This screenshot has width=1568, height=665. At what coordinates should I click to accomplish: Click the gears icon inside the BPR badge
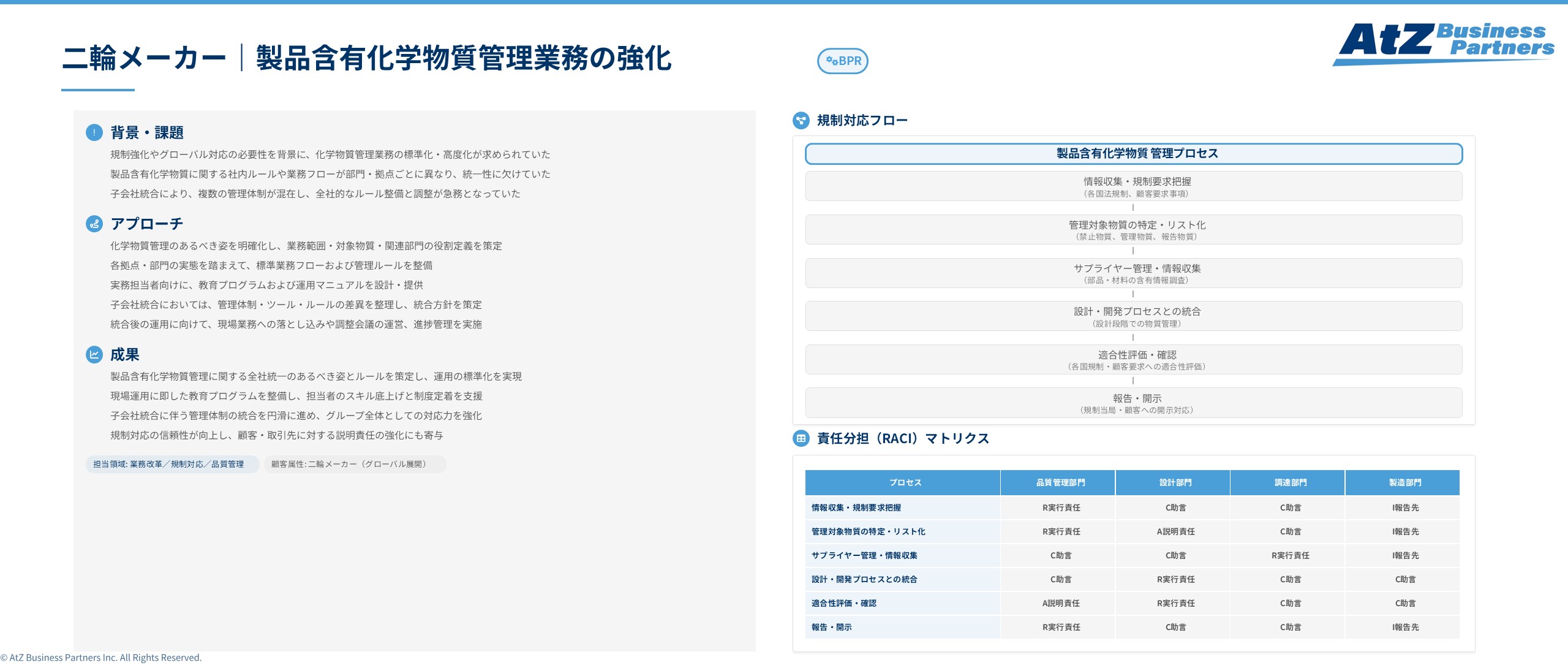[830, 61]
